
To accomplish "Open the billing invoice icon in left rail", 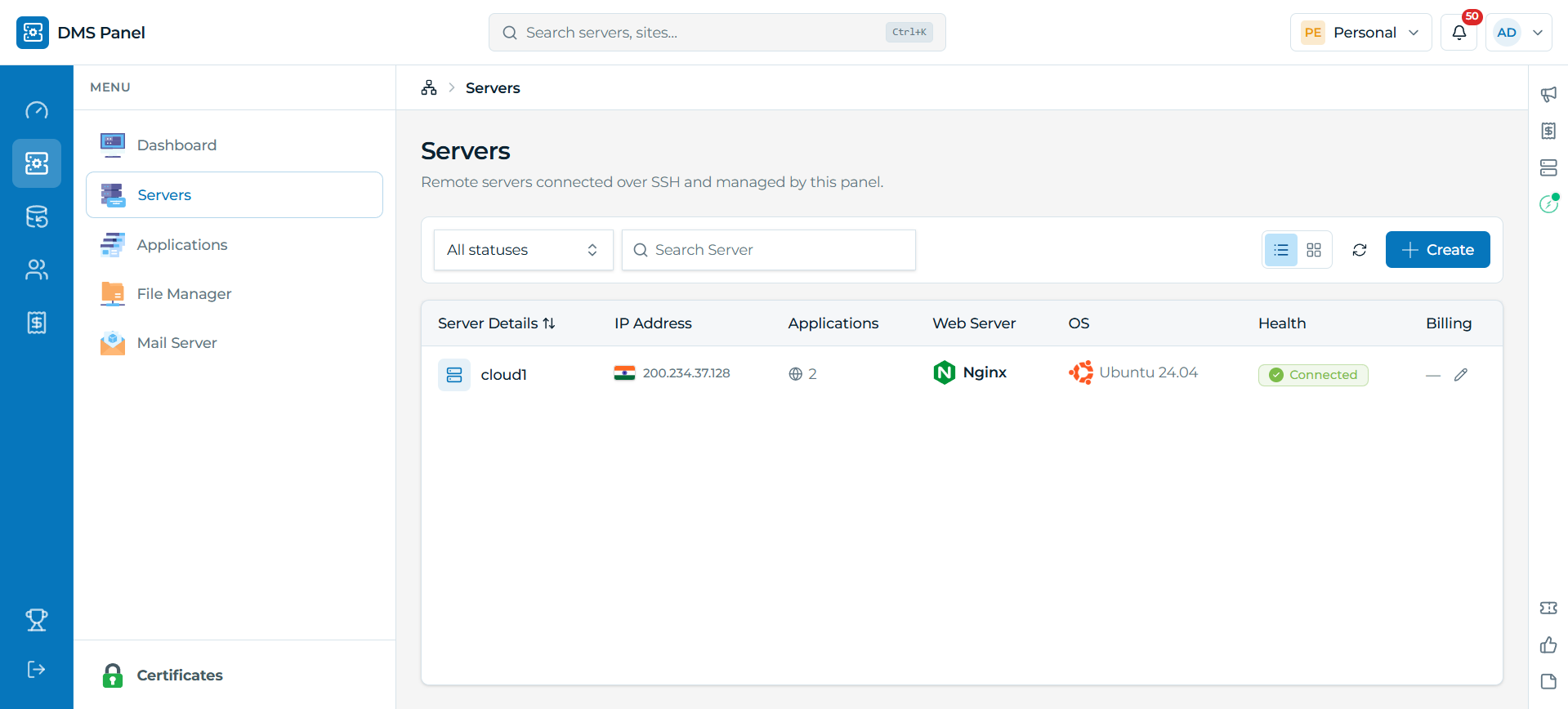I will click(x=37, y=323).
